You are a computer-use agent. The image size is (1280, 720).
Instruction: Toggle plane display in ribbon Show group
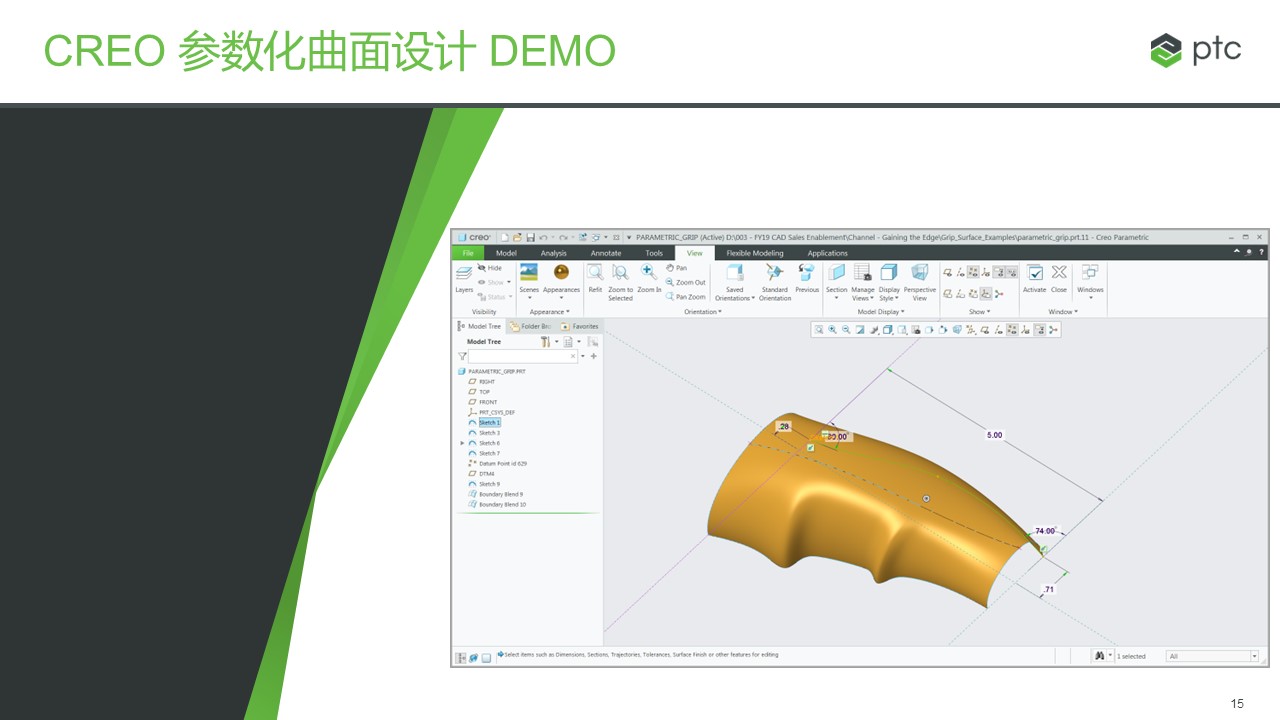pyautogui.click(x=947, y=272)
